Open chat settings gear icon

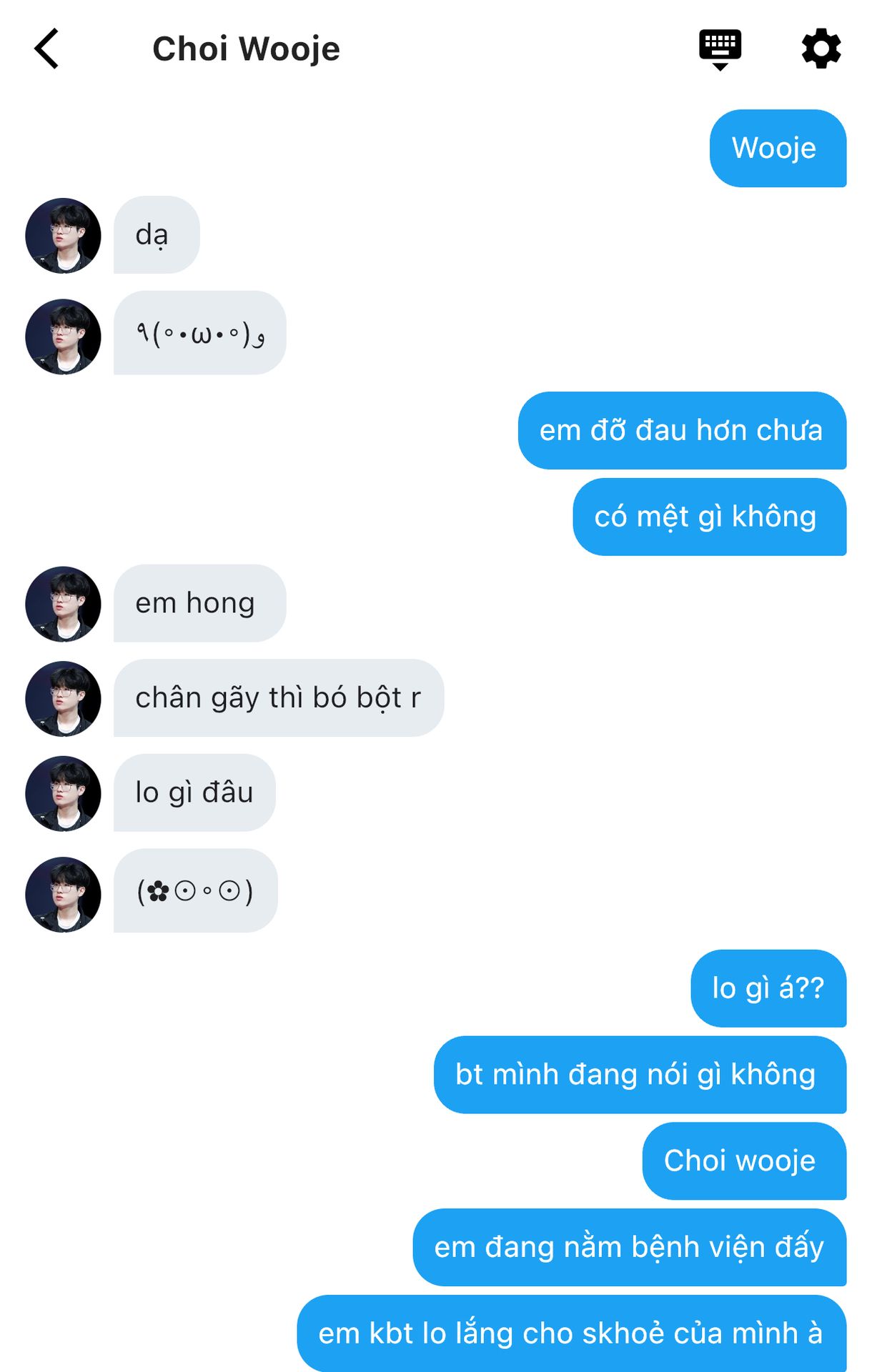(x=821, y=49)
